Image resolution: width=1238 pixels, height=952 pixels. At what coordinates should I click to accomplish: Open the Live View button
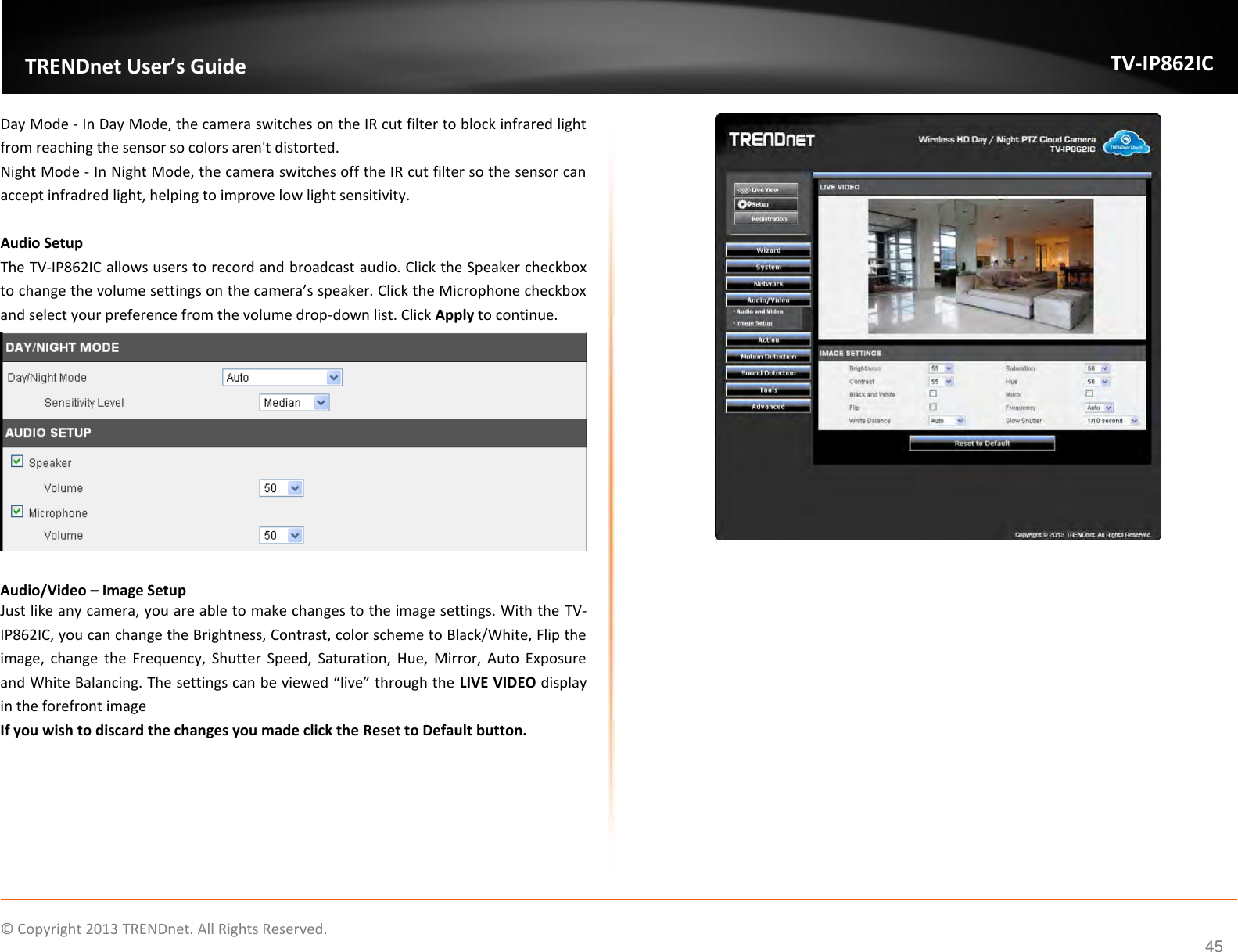[766, 189]
